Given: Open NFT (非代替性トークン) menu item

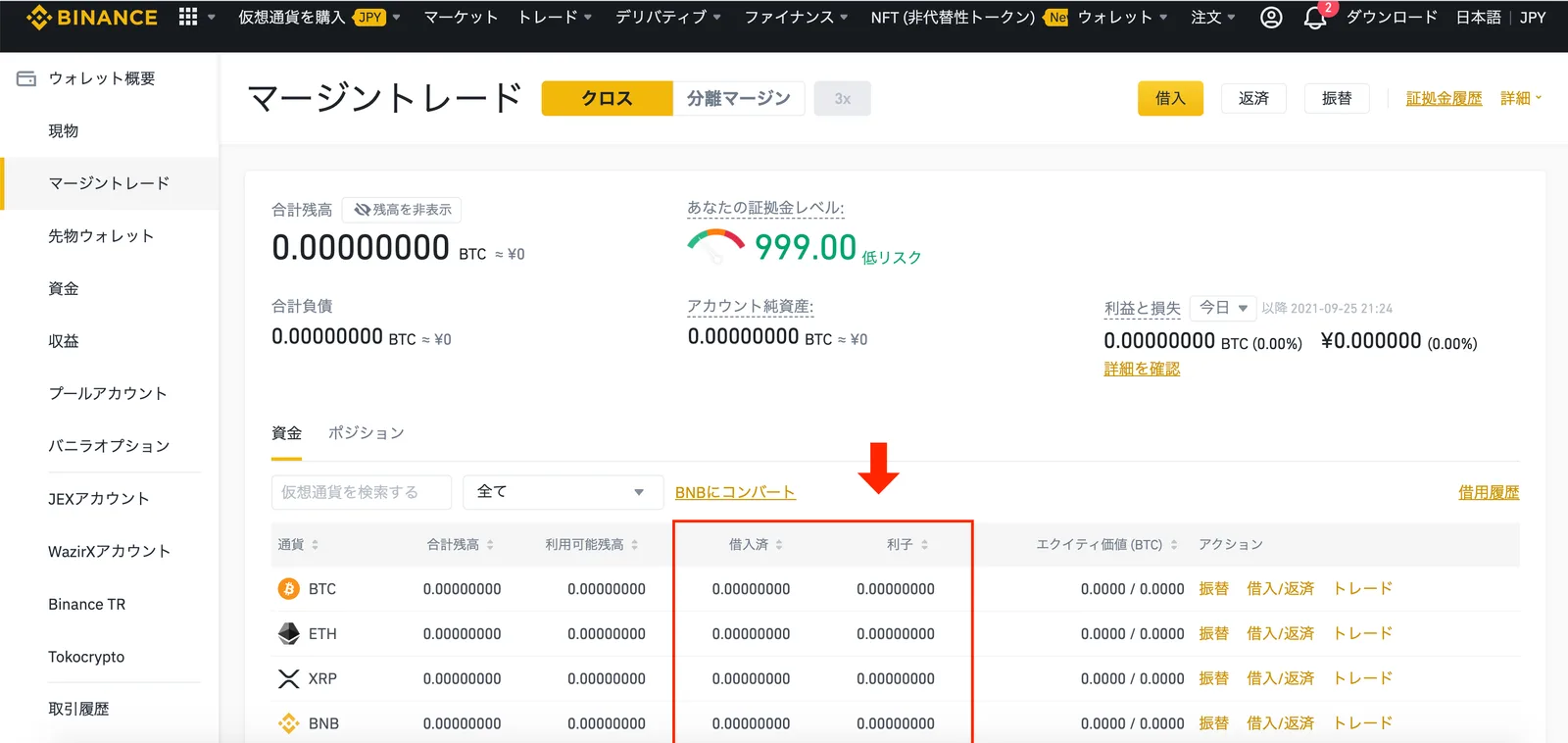Looking at the screenshot, I should 953,18.
